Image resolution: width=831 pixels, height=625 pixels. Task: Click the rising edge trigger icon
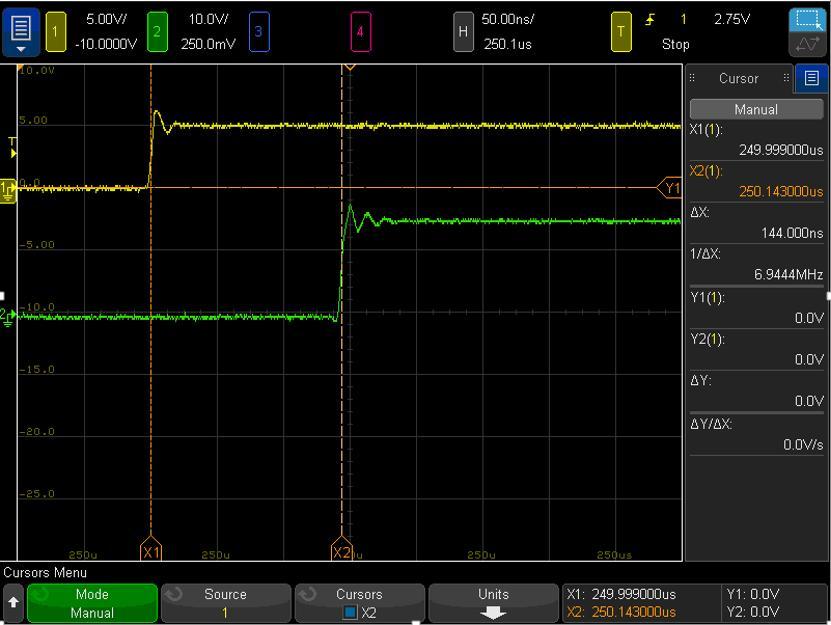coord(650,20)
